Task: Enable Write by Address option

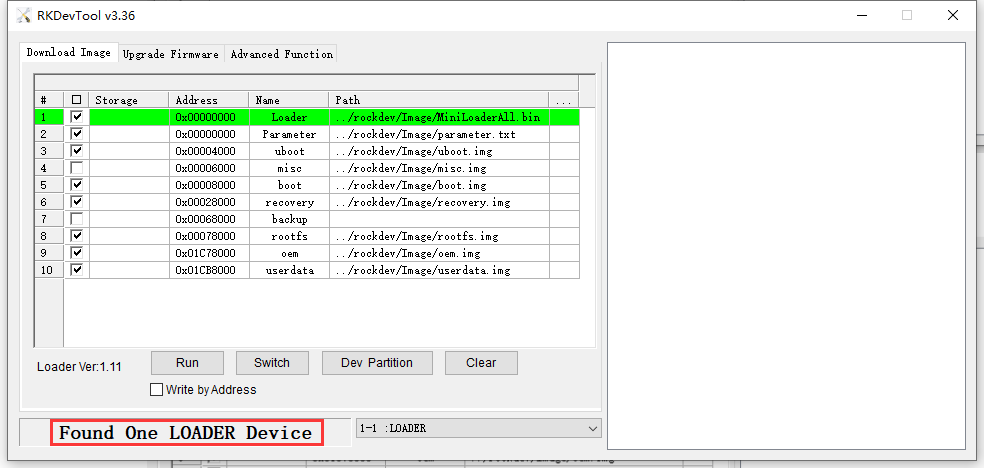Action: [156, 390]
